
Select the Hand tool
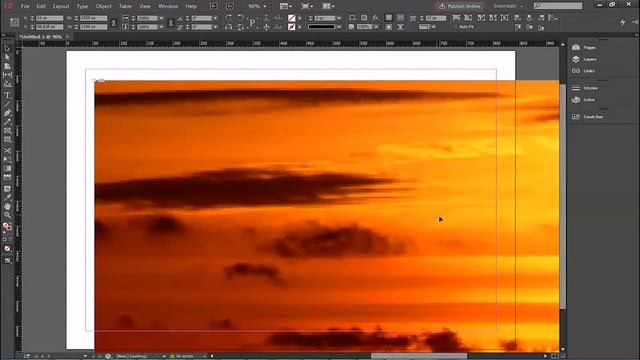coord(7,207)
